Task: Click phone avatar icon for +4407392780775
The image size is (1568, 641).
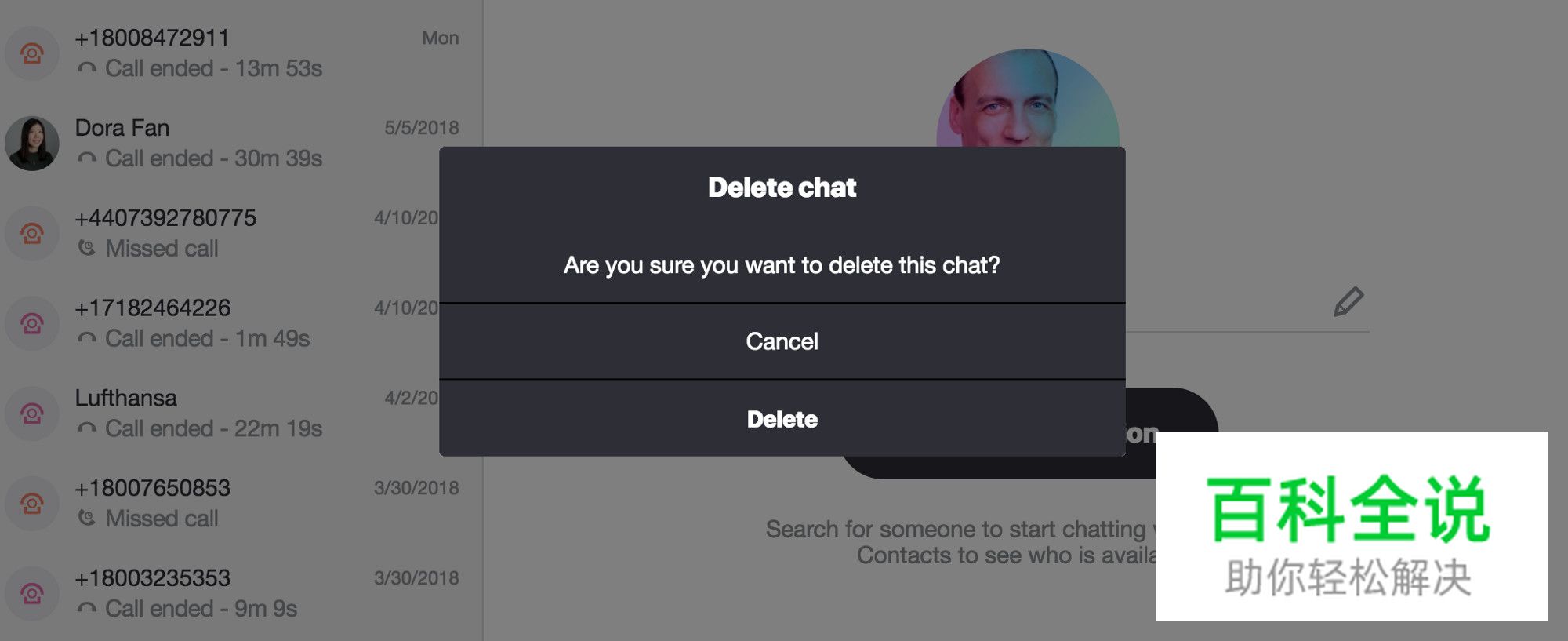Action: tap(32, 233)
